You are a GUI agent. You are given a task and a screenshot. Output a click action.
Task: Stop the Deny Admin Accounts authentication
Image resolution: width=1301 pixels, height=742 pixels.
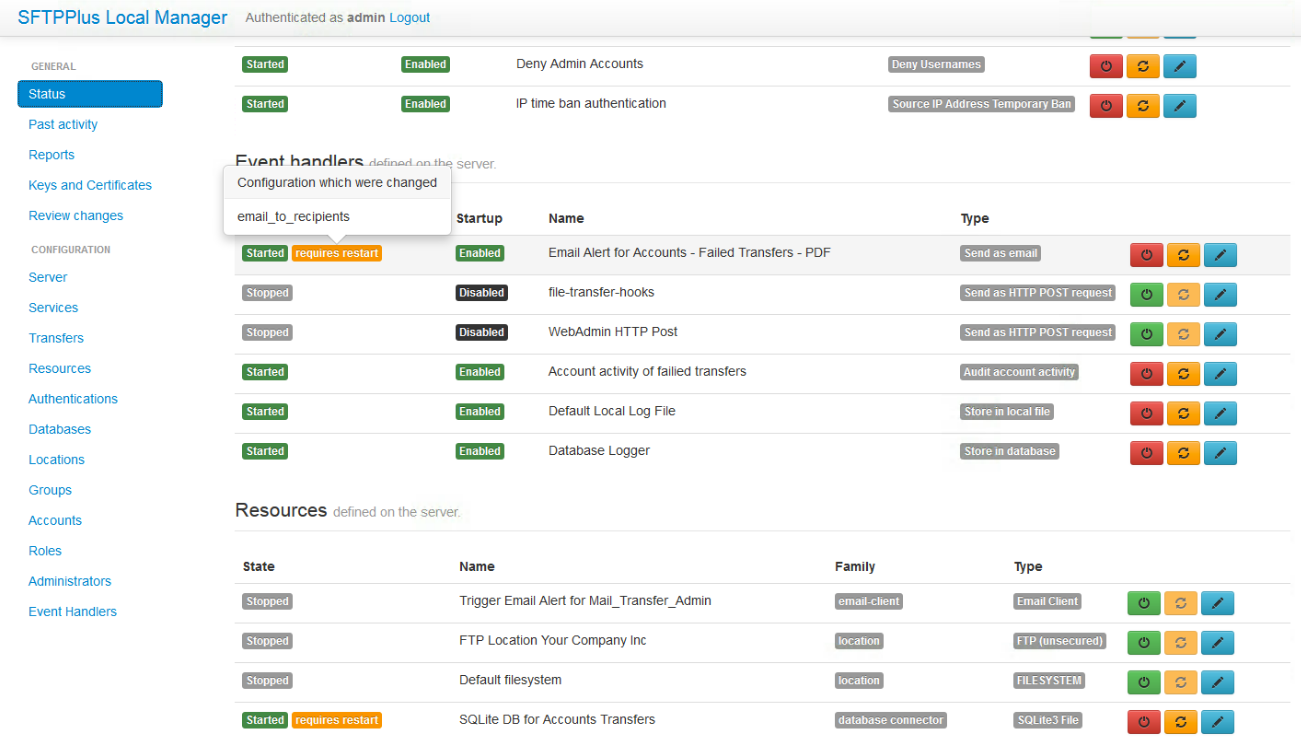point(1105,66)
